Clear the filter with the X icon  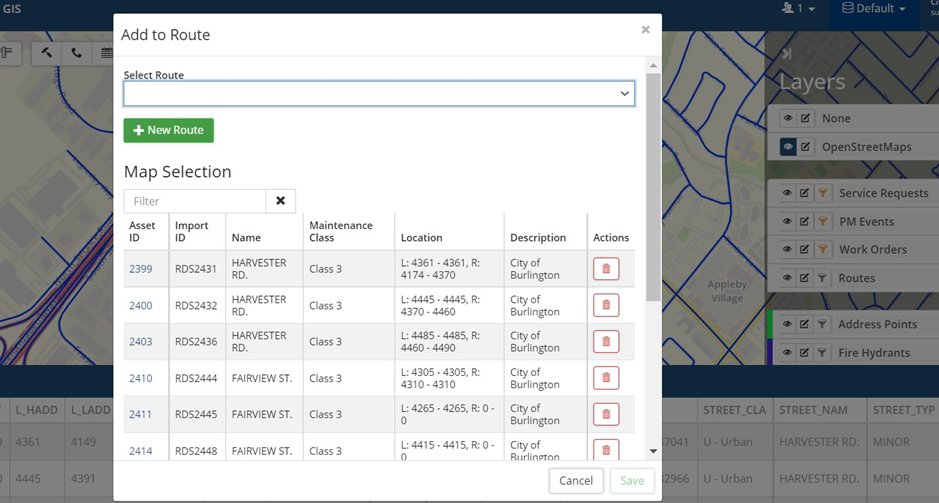point(281,201)
